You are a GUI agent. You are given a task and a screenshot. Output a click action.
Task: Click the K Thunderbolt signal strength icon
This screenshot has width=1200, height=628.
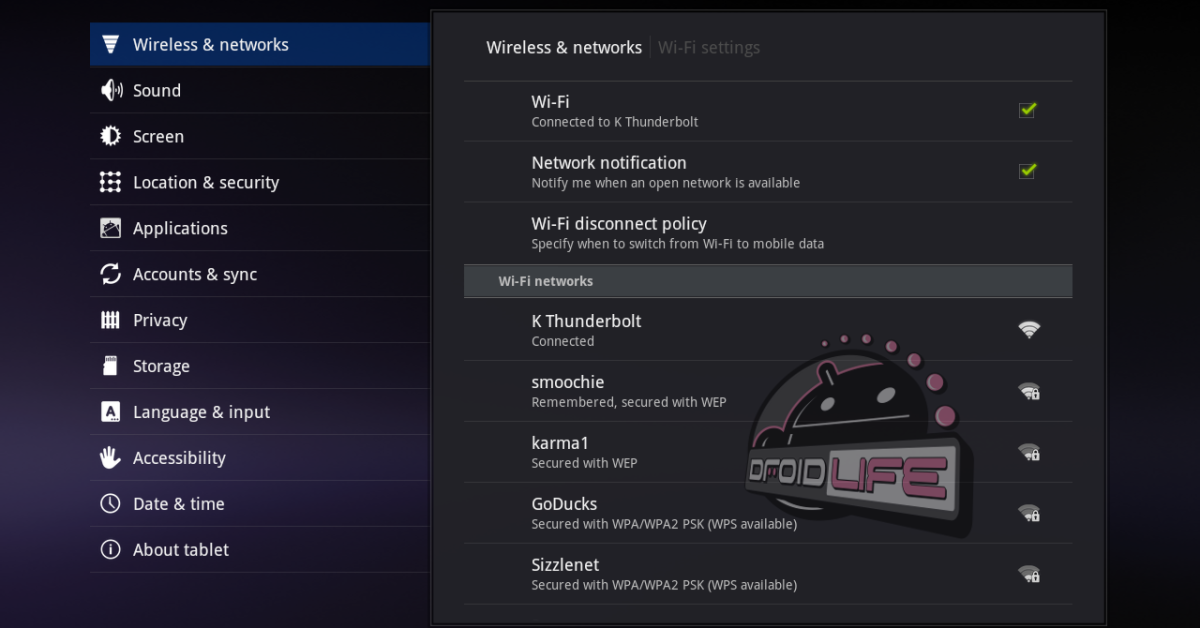1028,330
